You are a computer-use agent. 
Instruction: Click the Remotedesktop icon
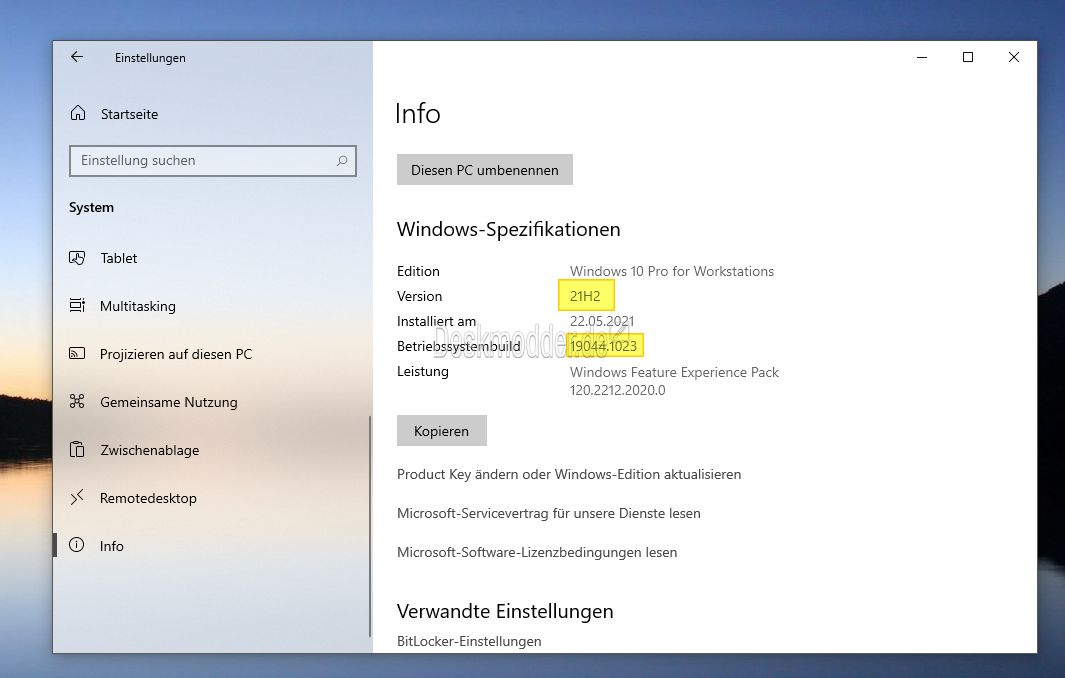coord(77,497)
